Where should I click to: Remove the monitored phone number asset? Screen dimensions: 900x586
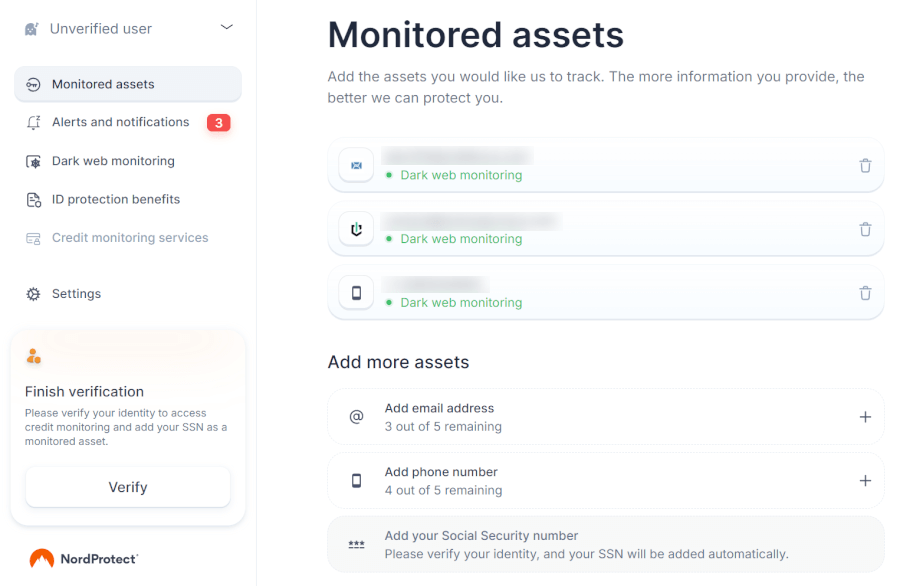pyautogui.click(x=865, y=293)
